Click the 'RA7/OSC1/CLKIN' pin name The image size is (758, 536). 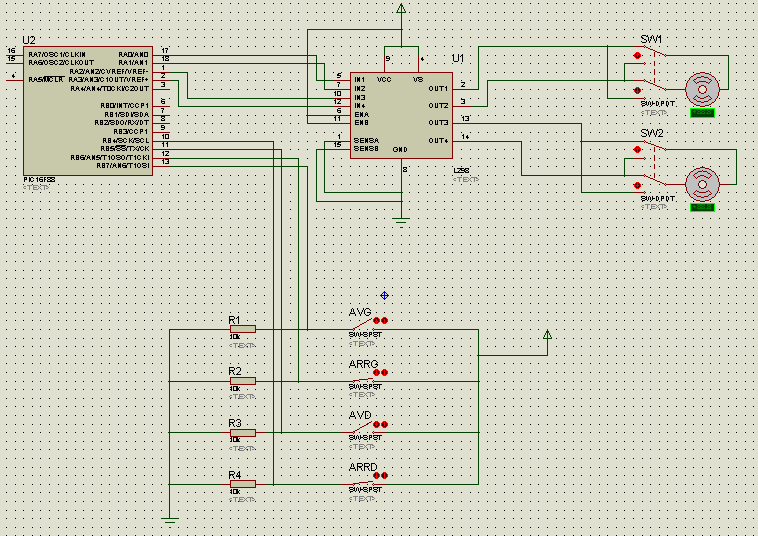point(57,55)
